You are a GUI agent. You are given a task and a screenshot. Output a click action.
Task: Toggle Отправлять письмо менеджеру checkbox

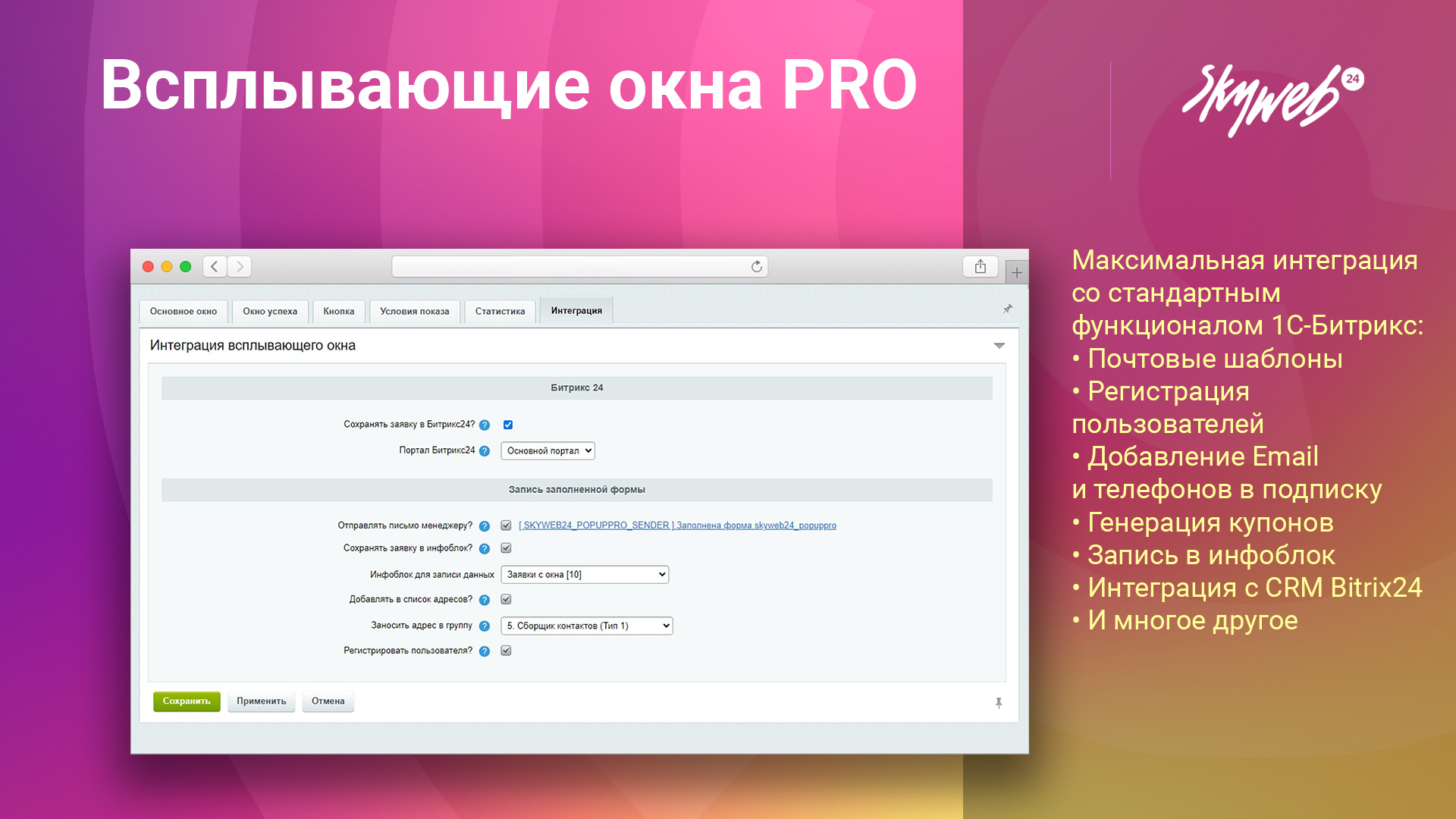[x=506, y=526]
